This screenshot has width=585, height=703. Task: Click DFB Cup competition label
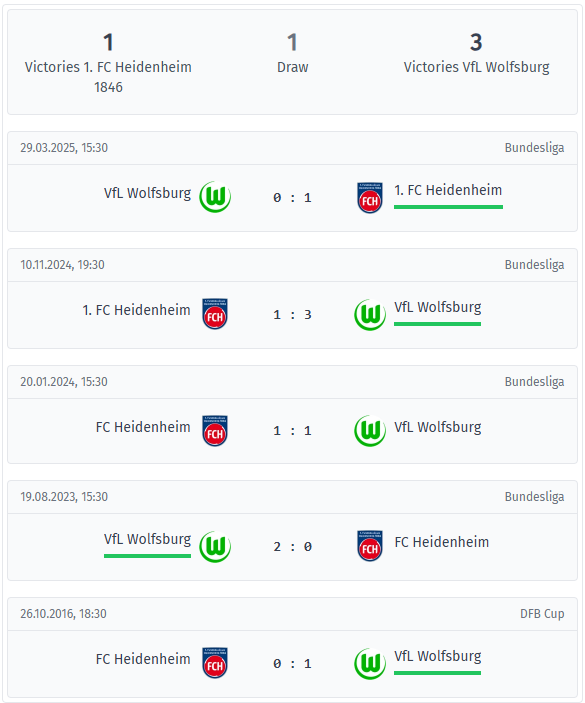[x=542, y=614]
